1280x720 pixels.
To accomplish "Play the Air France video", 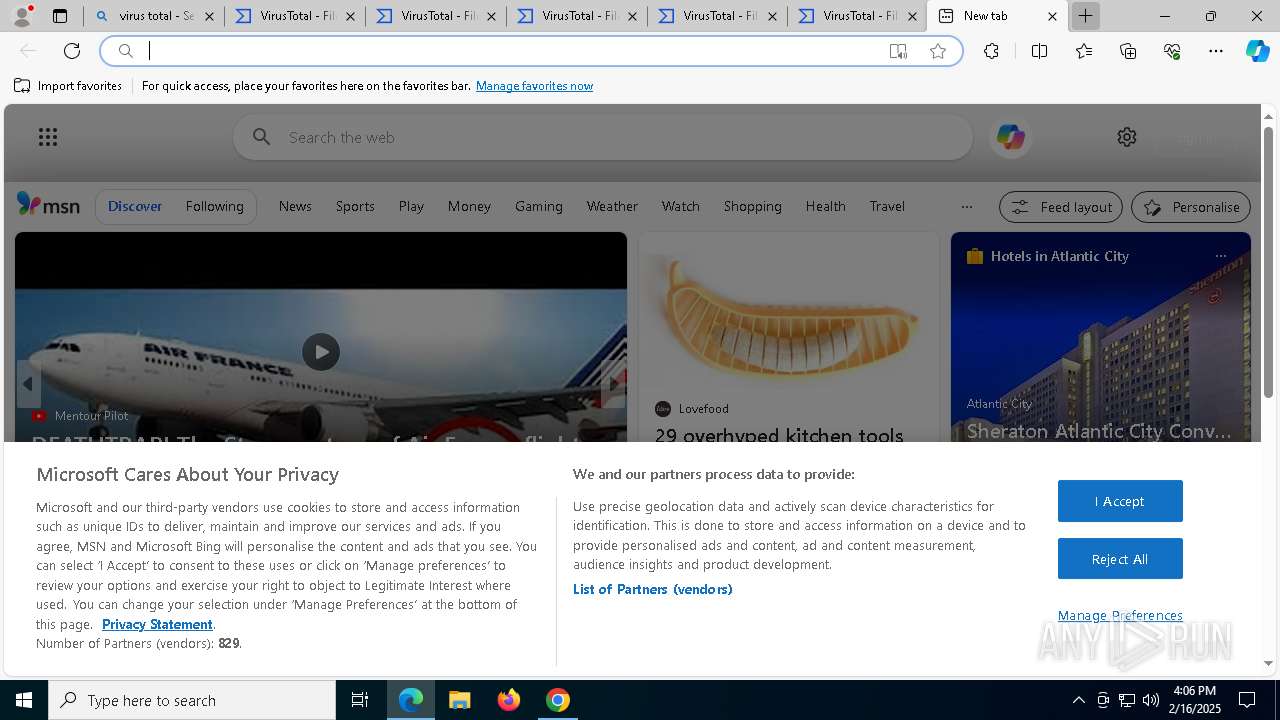I will (321, 352).
